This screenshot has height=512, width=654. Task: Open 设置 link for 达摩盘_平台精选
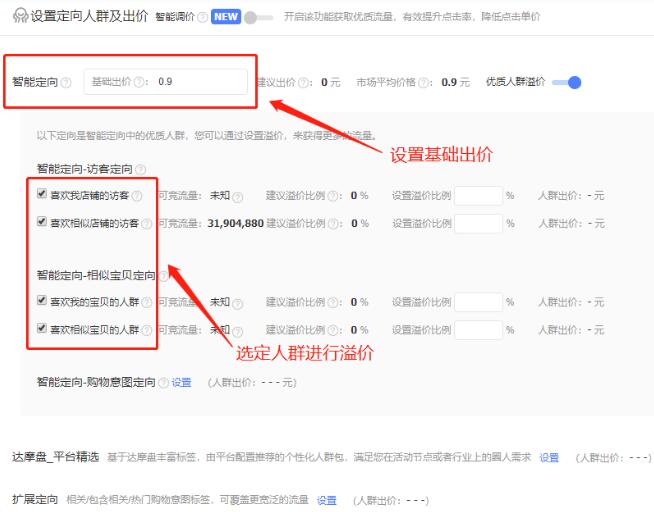coord(549,457)
